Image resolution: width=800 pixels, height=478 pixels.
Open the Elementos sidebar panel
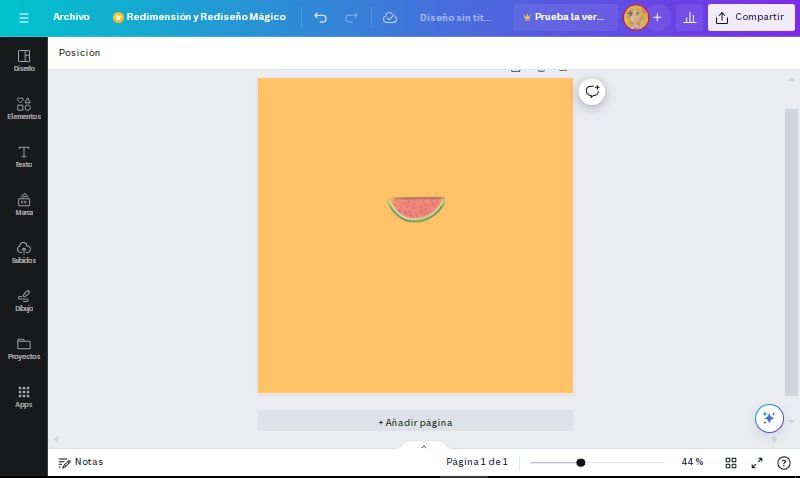click(24, 108)
